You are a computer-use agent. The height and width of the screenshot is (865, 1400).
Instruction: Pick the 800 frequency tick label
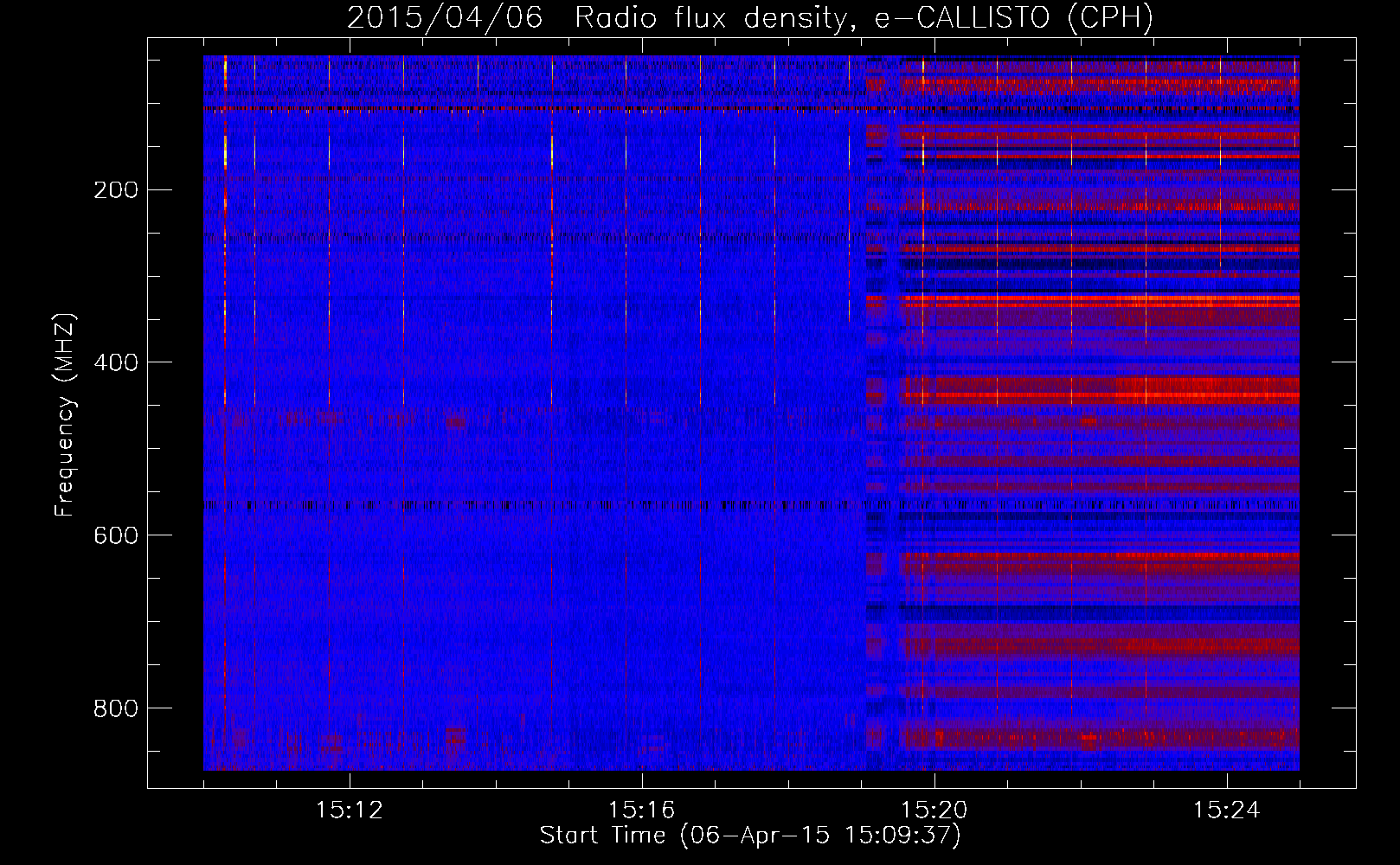point(116,708)
